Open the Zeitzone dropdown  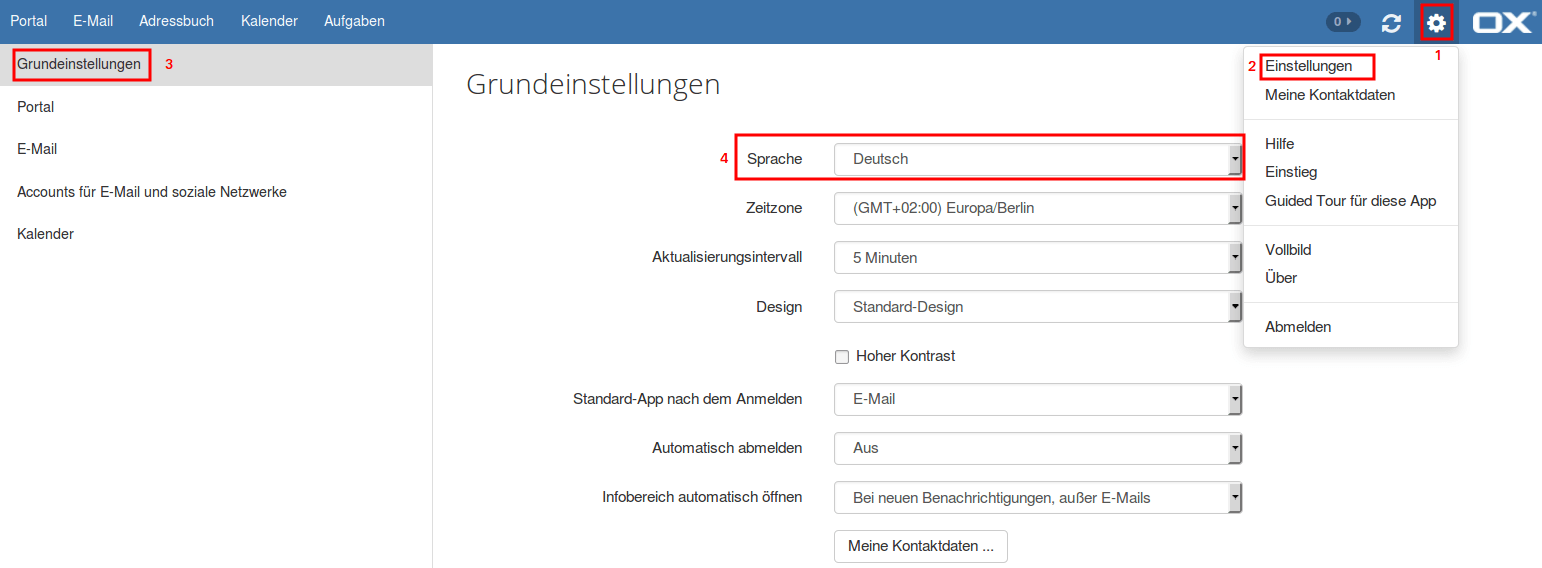1038,208
